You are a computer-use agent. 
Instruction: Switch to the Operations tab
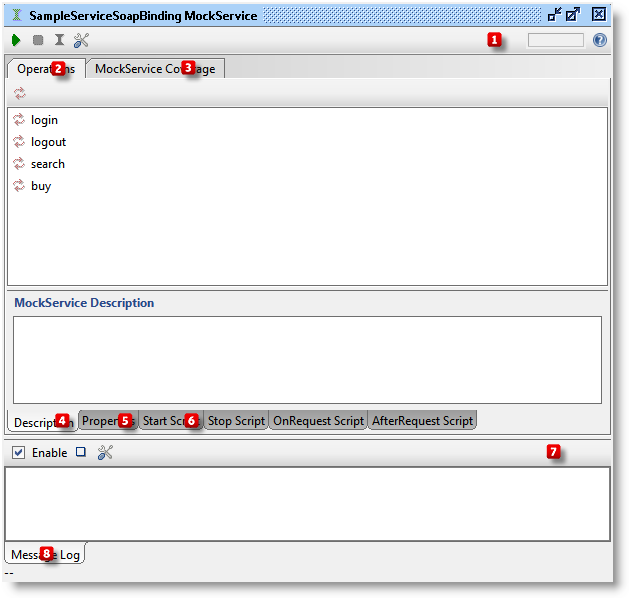coord(46,69)
